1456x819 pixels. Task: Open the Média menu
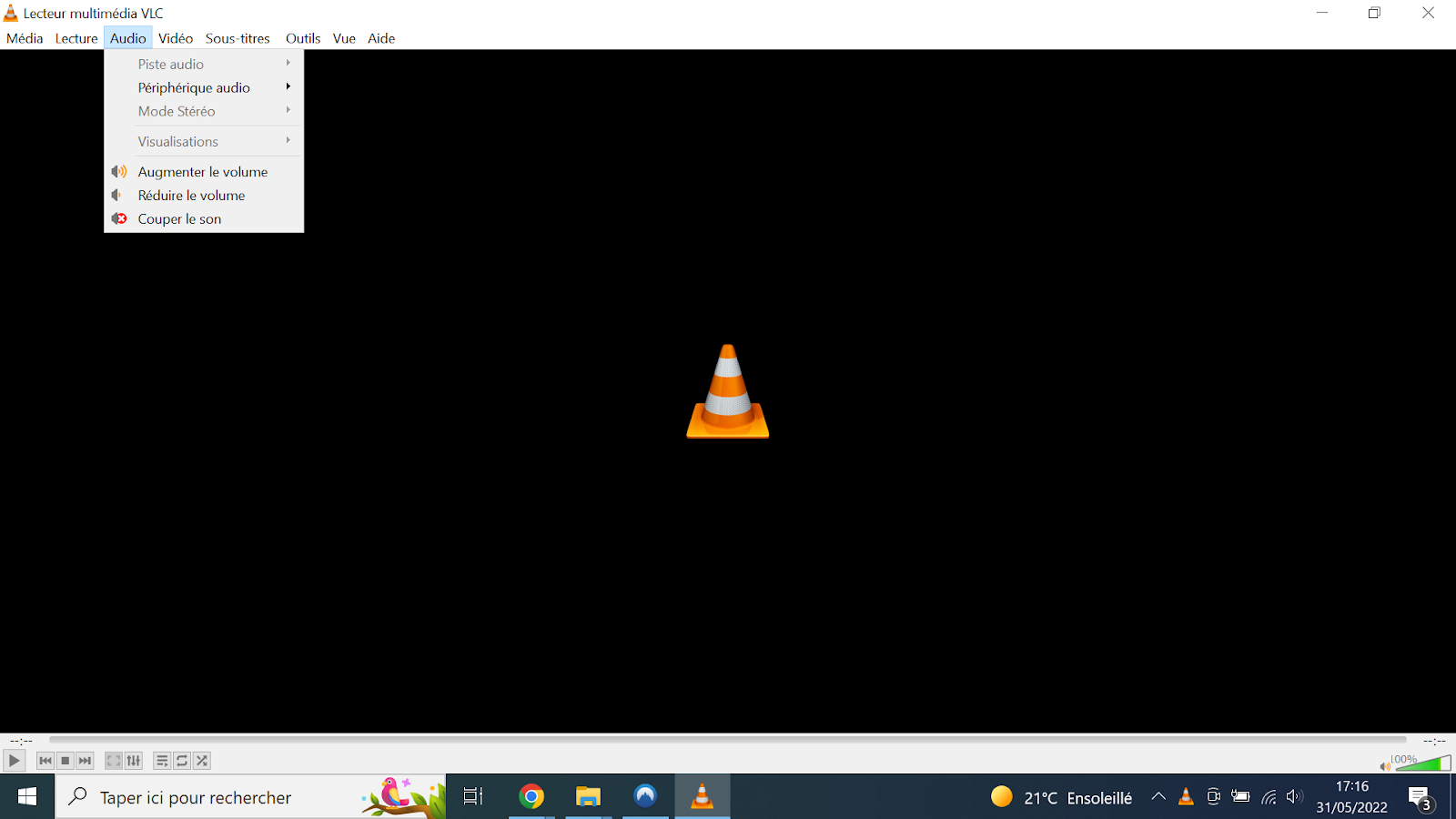[25, 38]
